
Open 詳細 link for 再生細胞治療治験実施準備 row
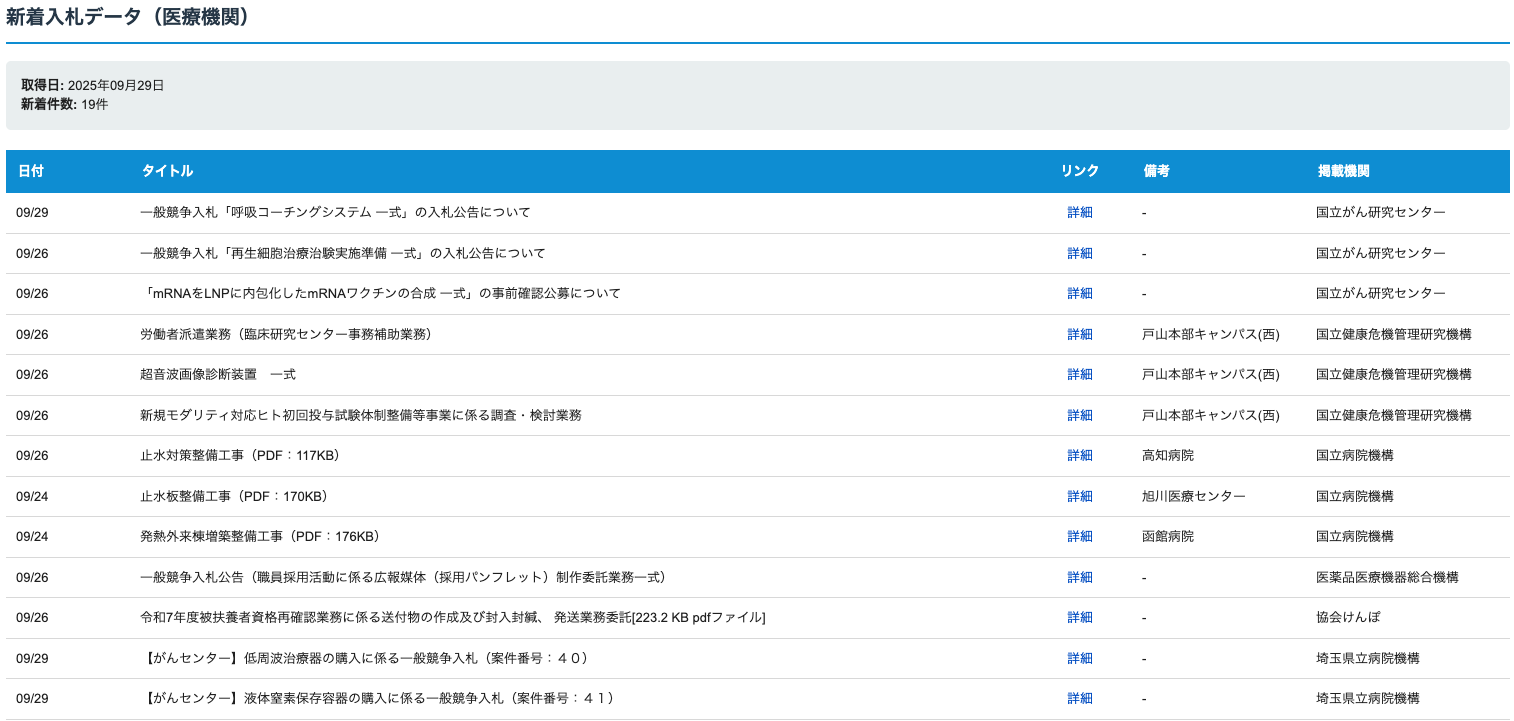[1080, 253]
